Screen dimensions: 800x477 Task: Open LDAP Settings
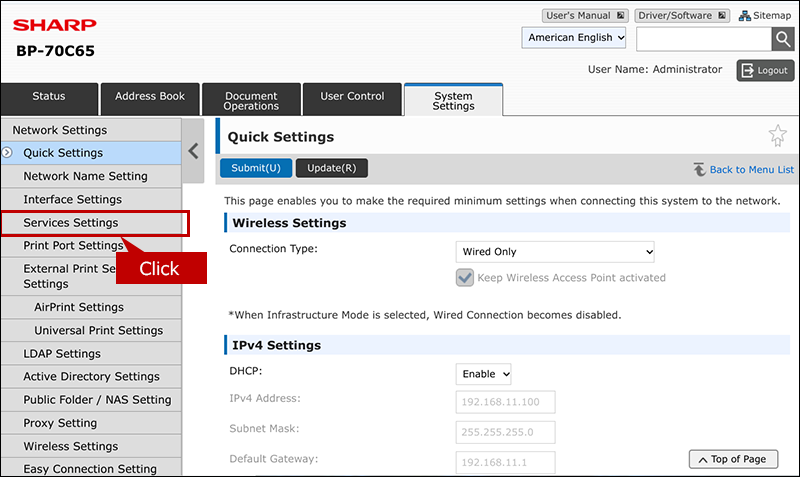(x=91, y=354)
